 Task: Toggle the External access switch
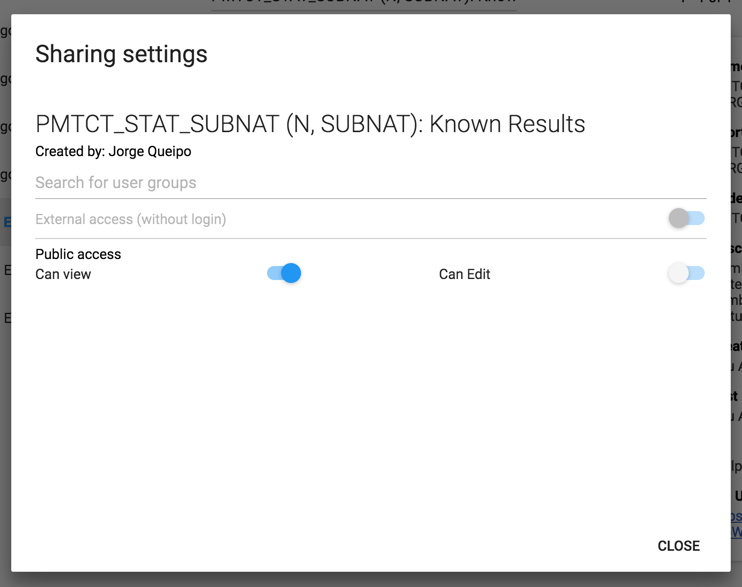686,218
